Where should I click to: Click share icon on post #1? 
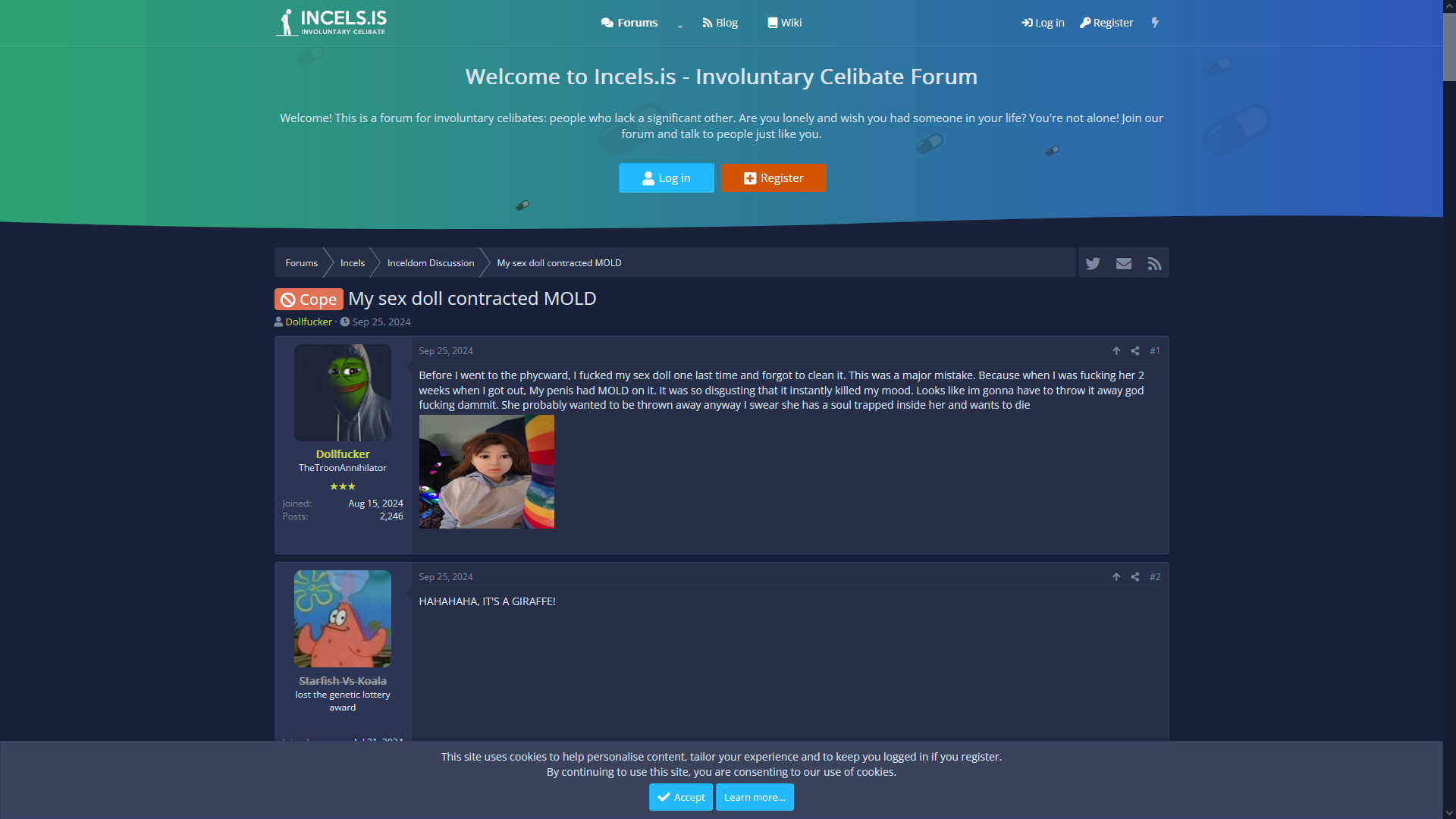[x=1135, y=351]
